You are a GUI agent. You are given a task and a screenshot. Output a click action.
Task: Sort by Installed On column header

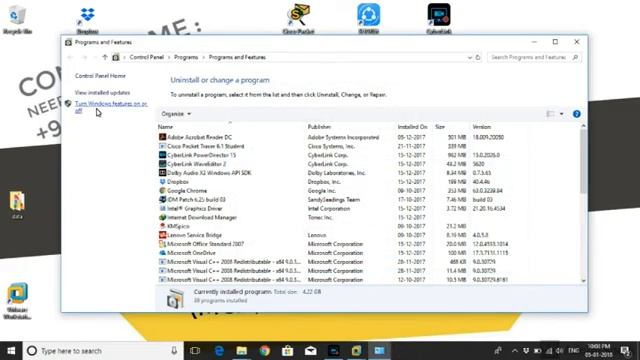click(x=412, y=127)
